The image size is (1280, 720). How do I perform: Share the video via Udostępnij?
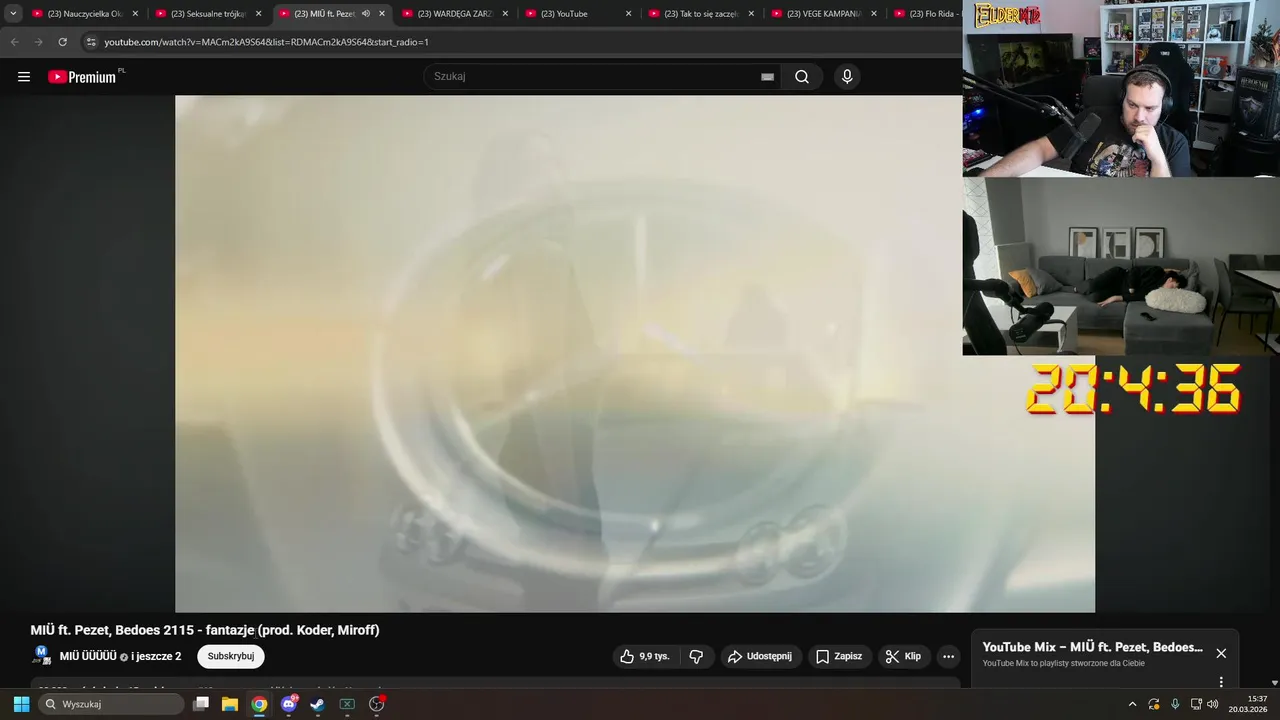(x=760, y=656)
